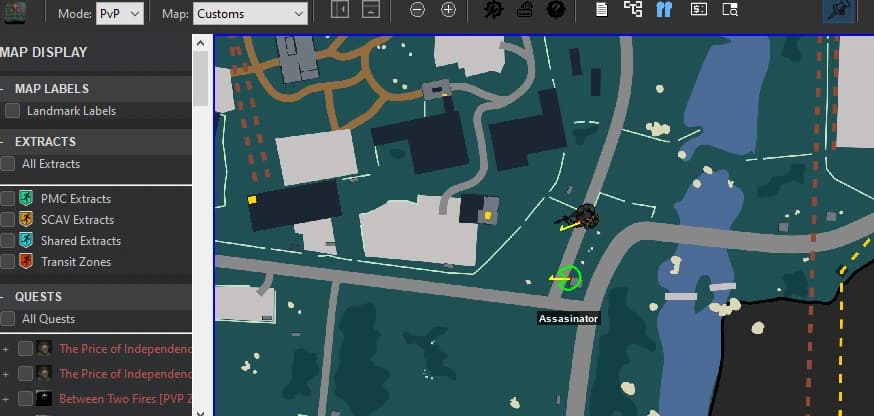
Task: Collapse the QUESTS section
Action: [x=3, y=297]
